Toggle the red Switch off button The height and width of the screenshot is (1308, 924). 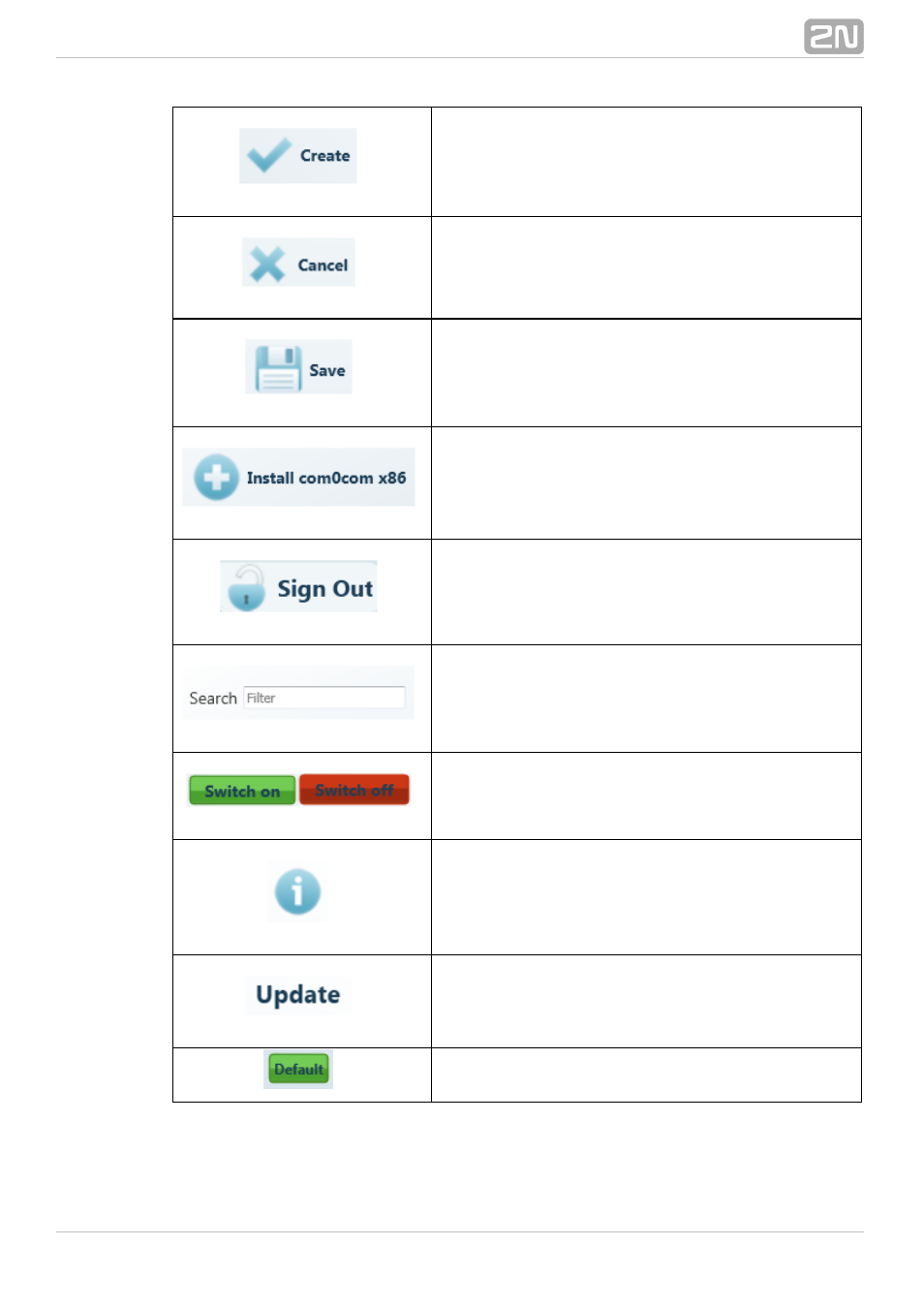354,790
